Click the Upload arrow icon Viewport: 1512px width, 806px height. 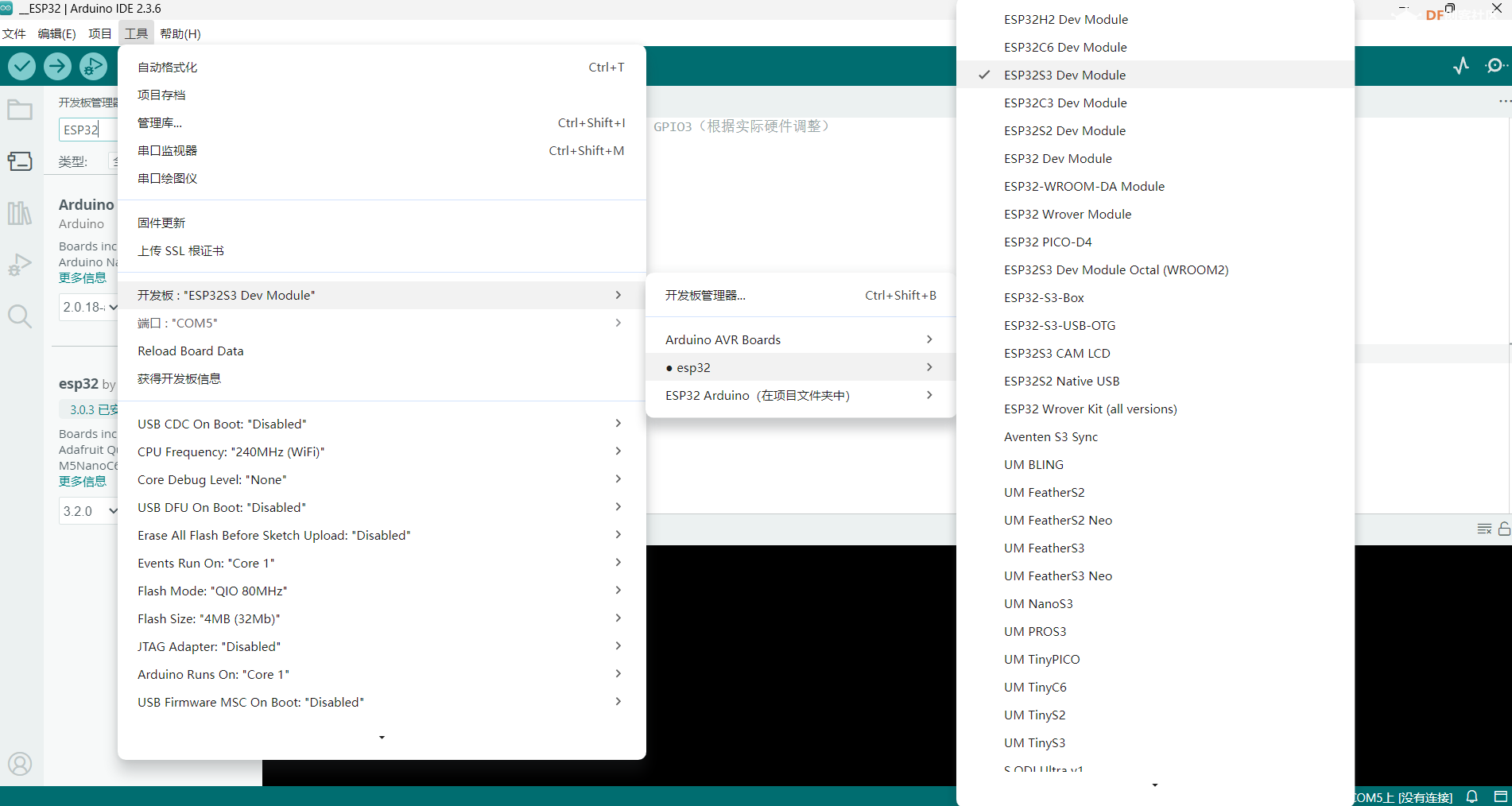coord(57,66)
